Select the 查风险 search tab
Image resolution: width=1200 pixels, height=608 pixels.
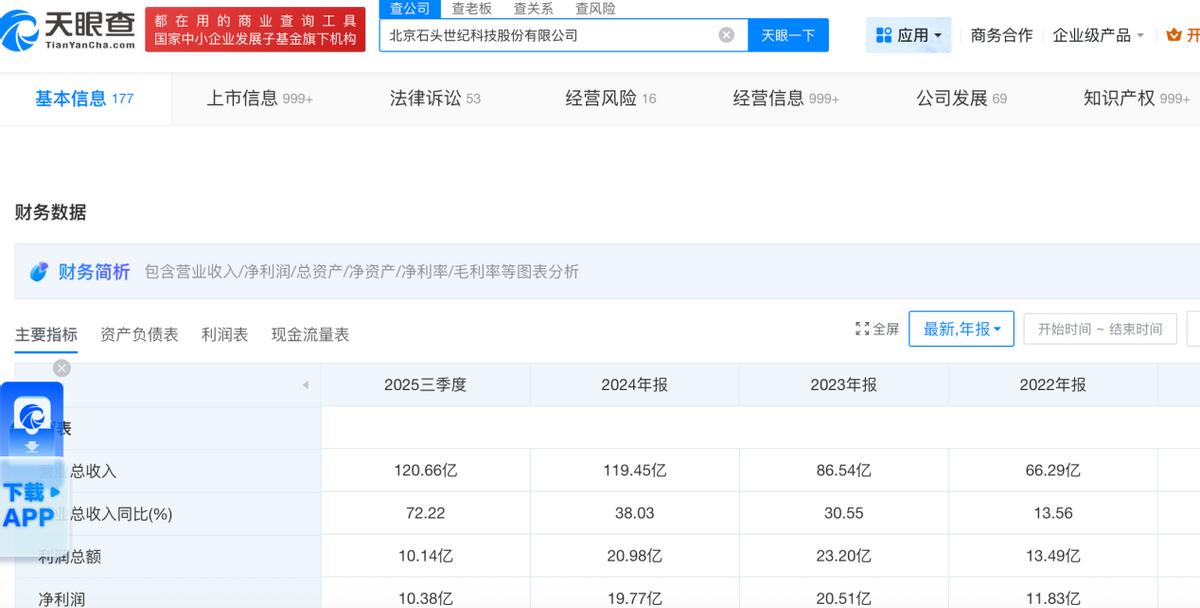coord(596,8)
